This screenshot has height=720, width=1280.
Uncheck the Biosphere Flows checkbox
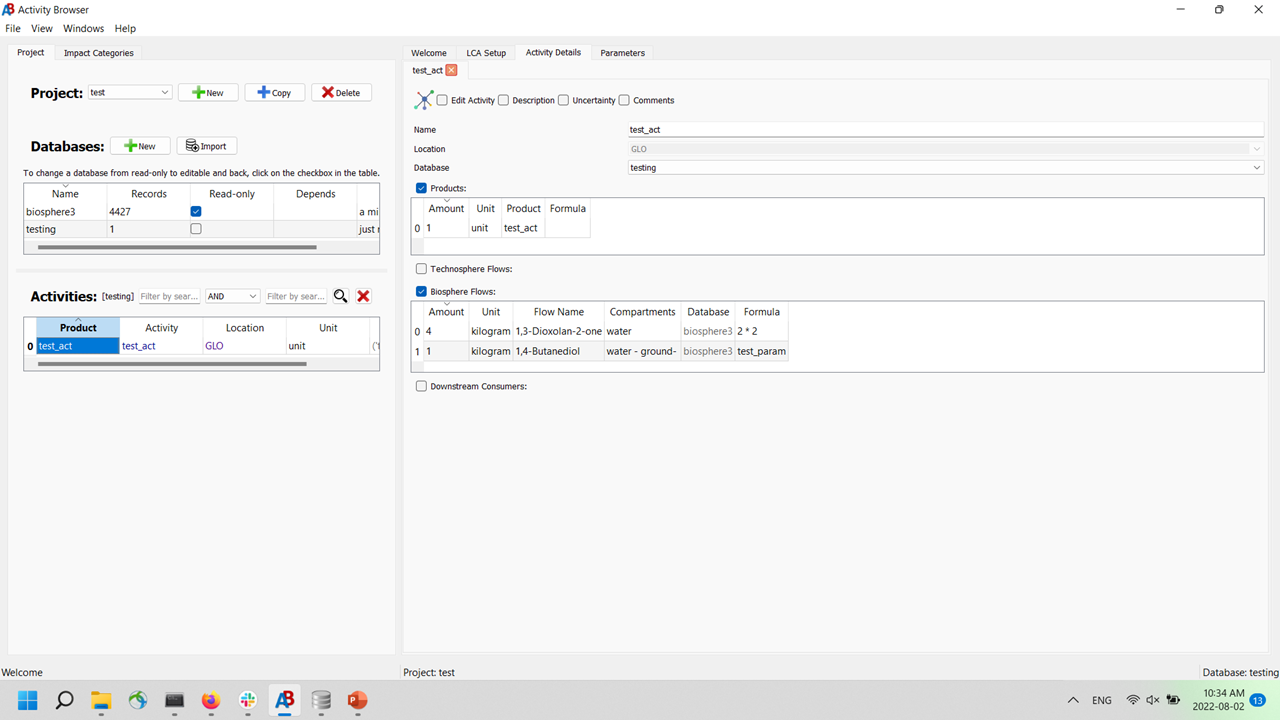421,292
